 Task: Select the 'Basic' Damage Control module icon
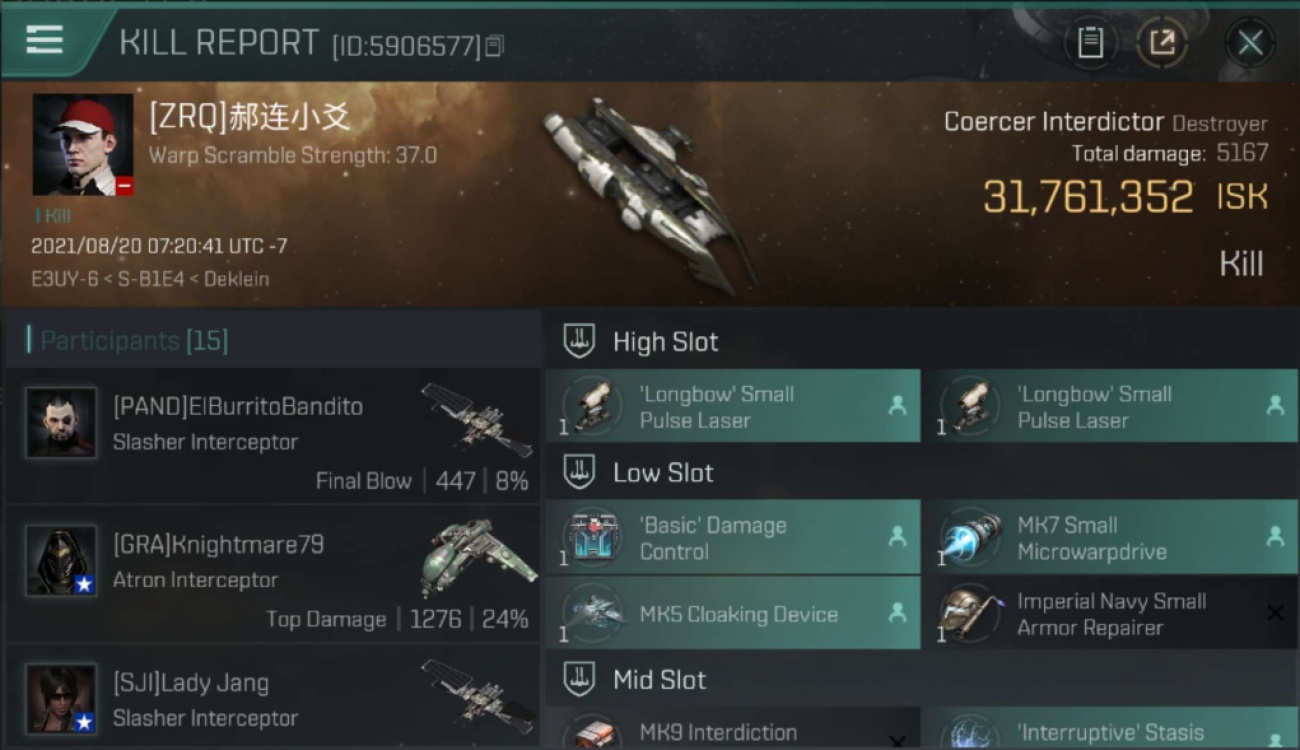(x=593, y=537)
